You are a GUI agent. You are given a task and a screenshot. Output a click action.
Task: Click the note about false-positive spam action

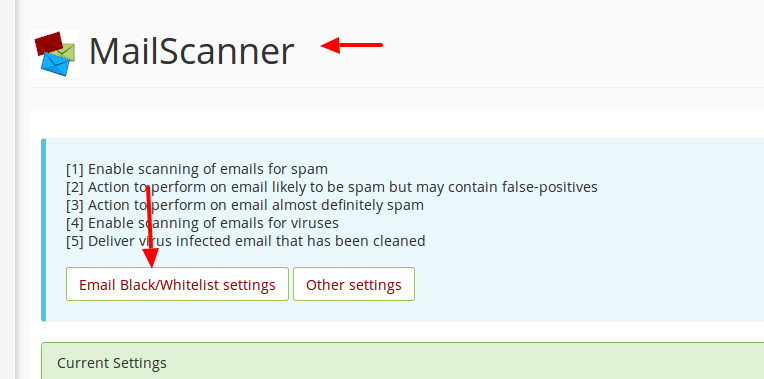(x=332, y=187)
